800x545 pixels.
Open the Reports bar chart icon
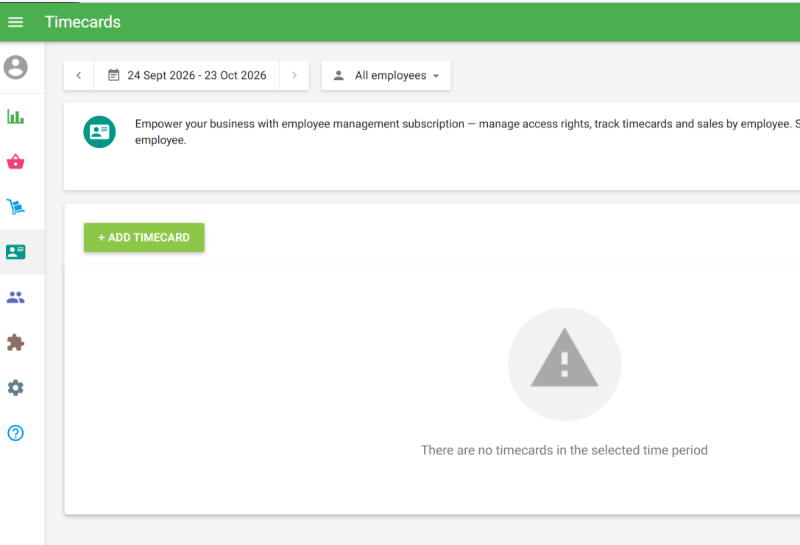(15, 116)
